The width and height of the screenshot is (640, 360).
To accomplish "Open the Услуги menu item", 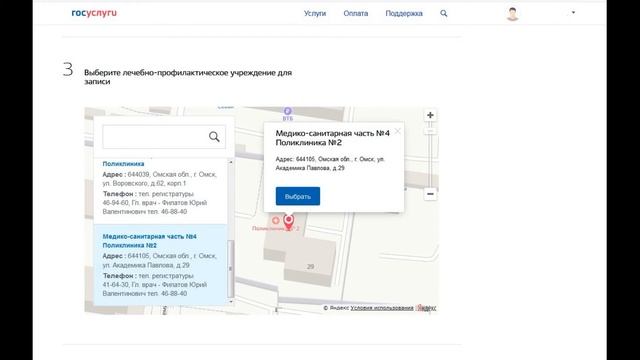I will pyautogui.click(x=315, y=13).
